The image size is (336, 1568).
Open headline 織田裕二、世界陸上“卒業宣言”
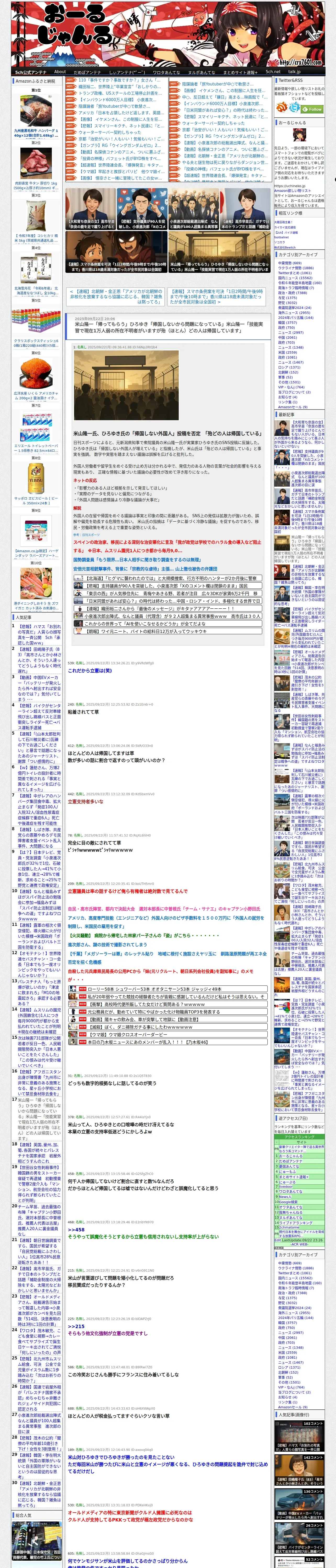pos(120,87)
